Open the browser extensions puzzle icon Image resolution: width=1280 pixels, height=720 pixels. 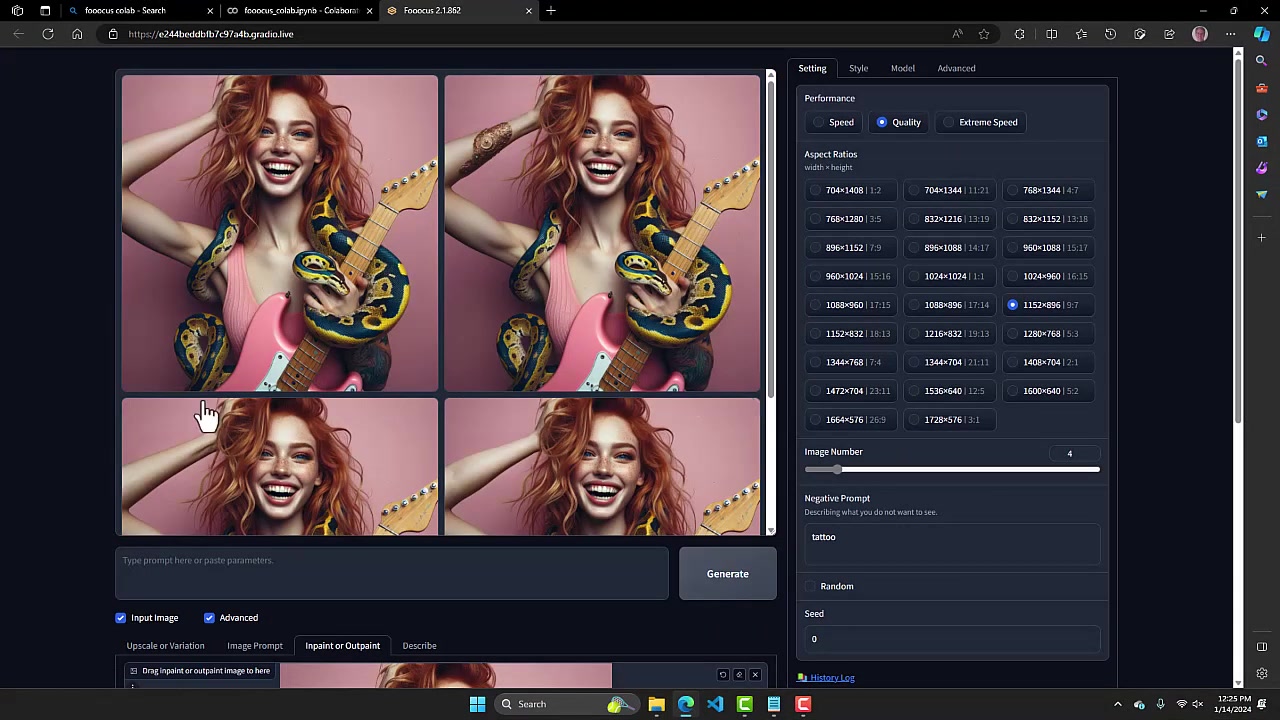[x=1019, y=34]
